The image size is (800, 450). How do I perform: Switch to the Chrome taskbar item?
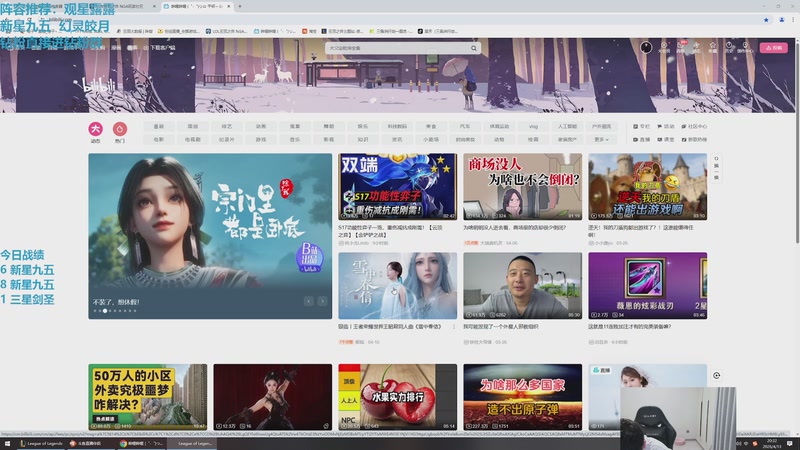[x=141, y=444]
